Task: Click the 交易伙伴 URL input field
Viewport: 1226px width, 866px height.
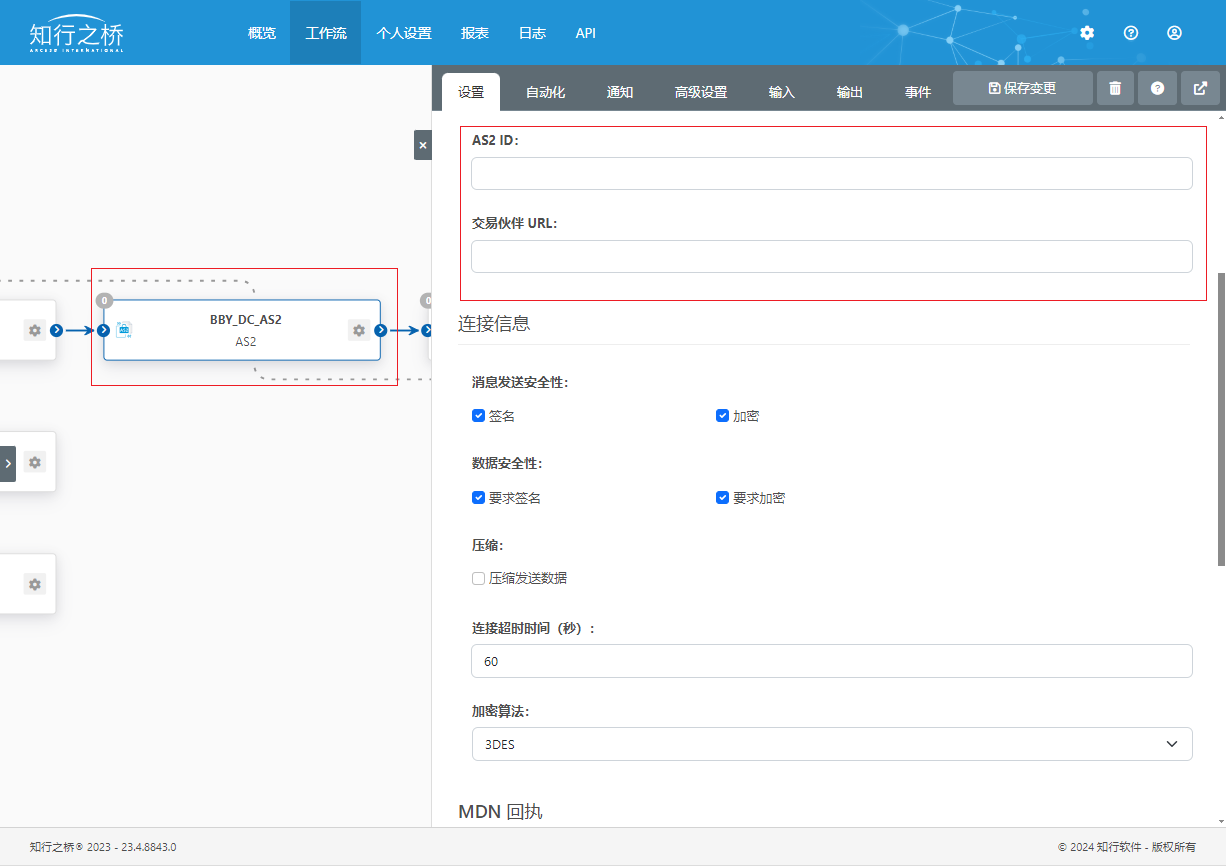Action: click(x=831, y=256)
